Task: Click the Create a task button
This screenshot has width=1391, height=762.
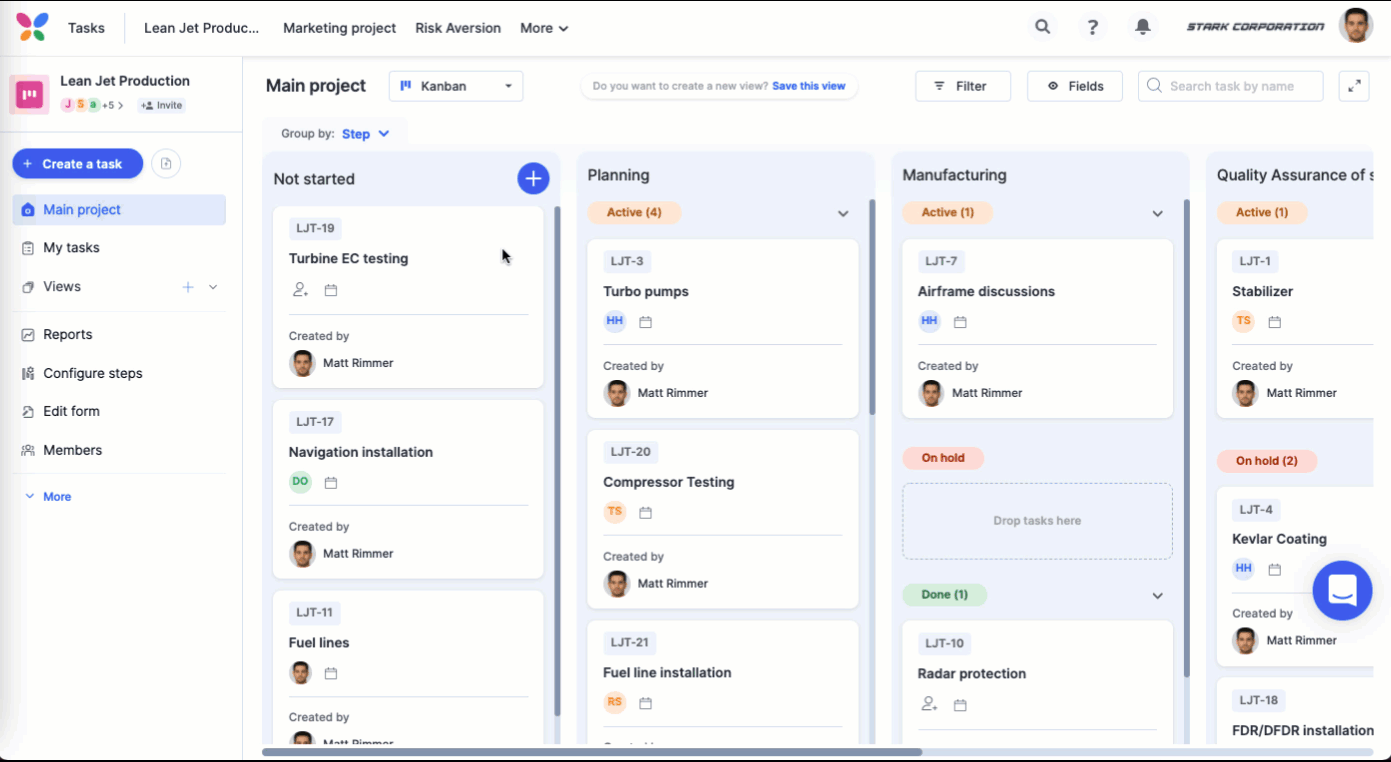Action: click(x=78, y=164)
